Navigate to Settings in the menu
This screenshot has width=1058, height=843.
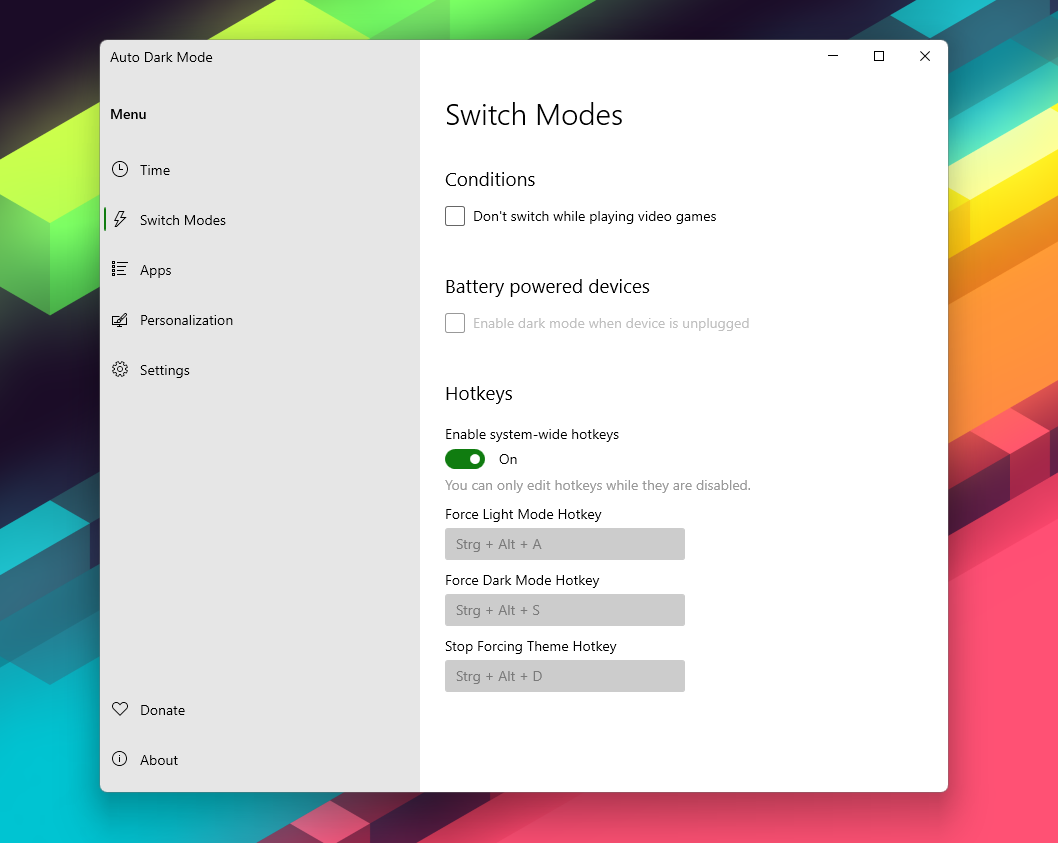(260, 370)
